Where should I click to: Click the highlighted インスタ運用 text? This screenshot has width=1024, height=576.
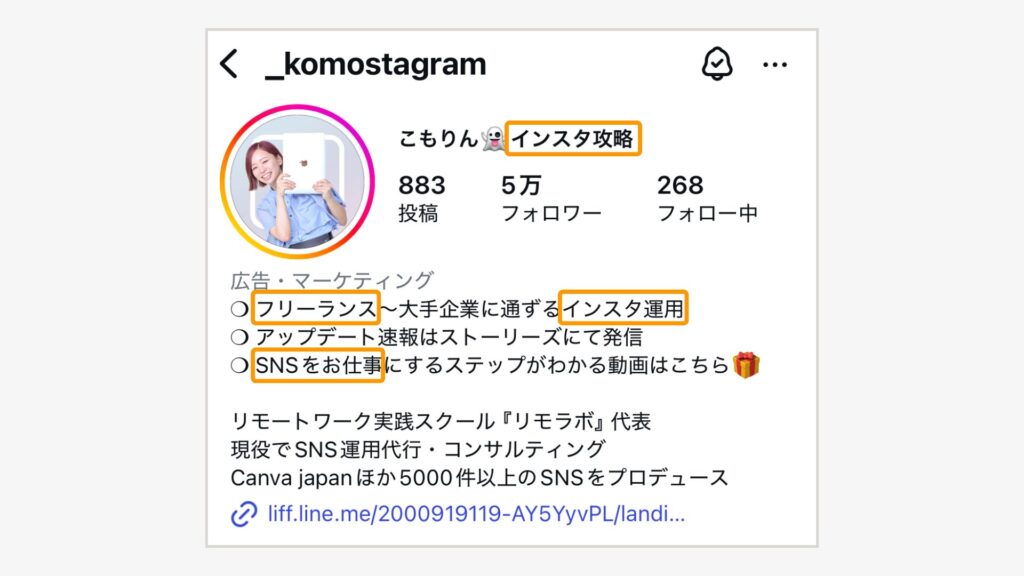623,308
